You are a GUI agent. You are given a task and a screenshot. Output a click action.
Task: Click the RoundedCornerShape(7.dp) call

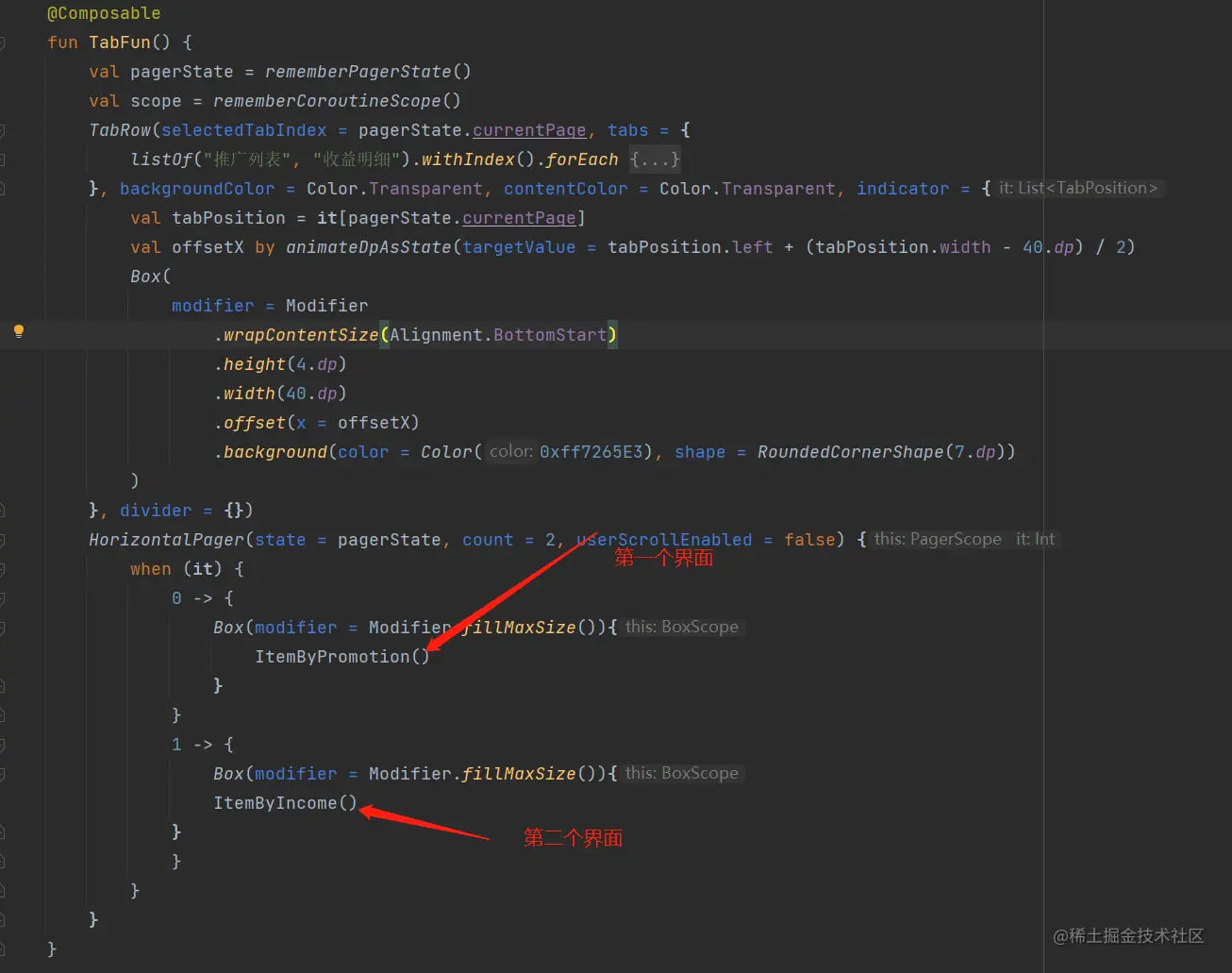tap(881, 452)
